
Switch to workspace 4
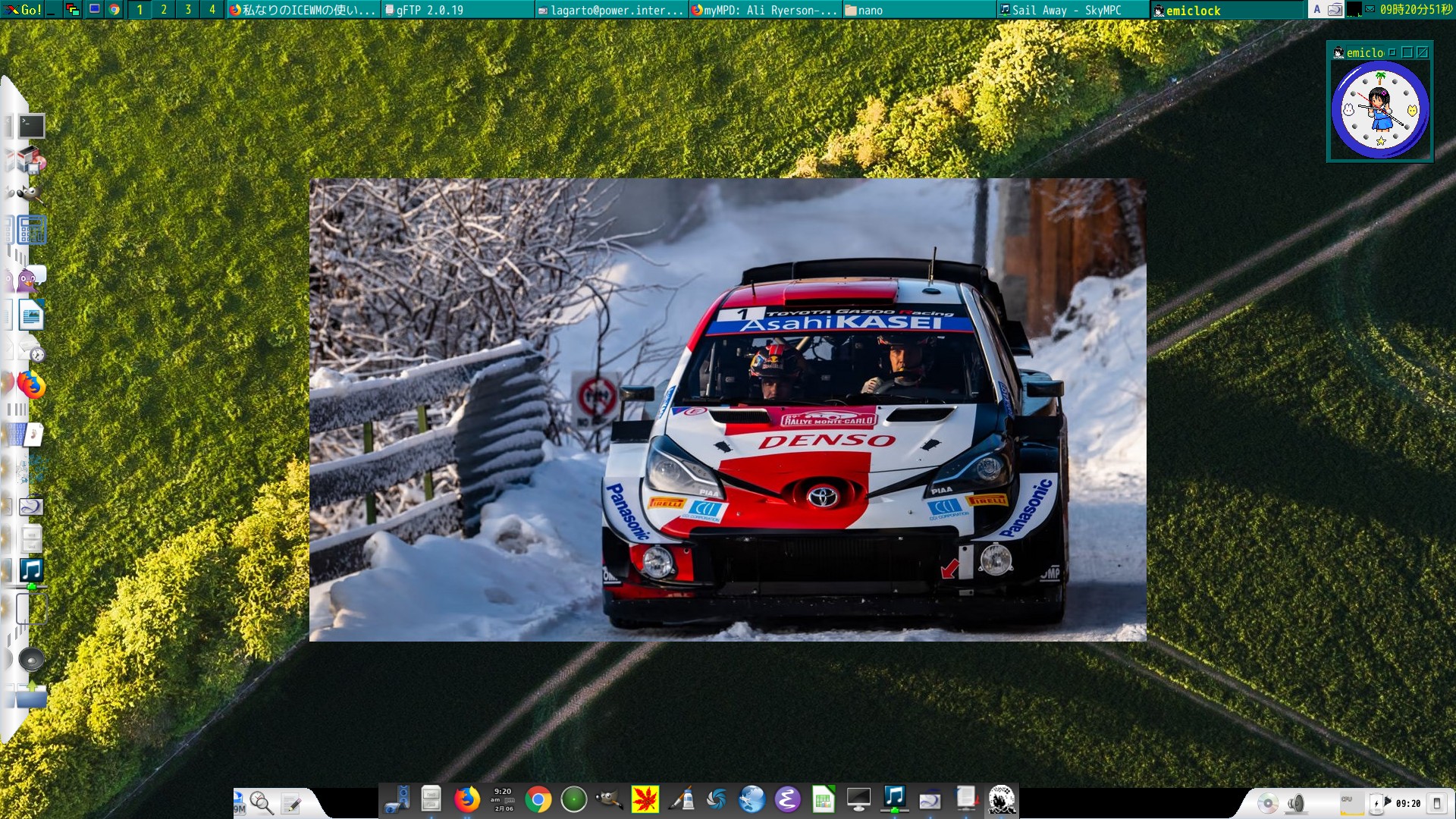coord(212,10)
